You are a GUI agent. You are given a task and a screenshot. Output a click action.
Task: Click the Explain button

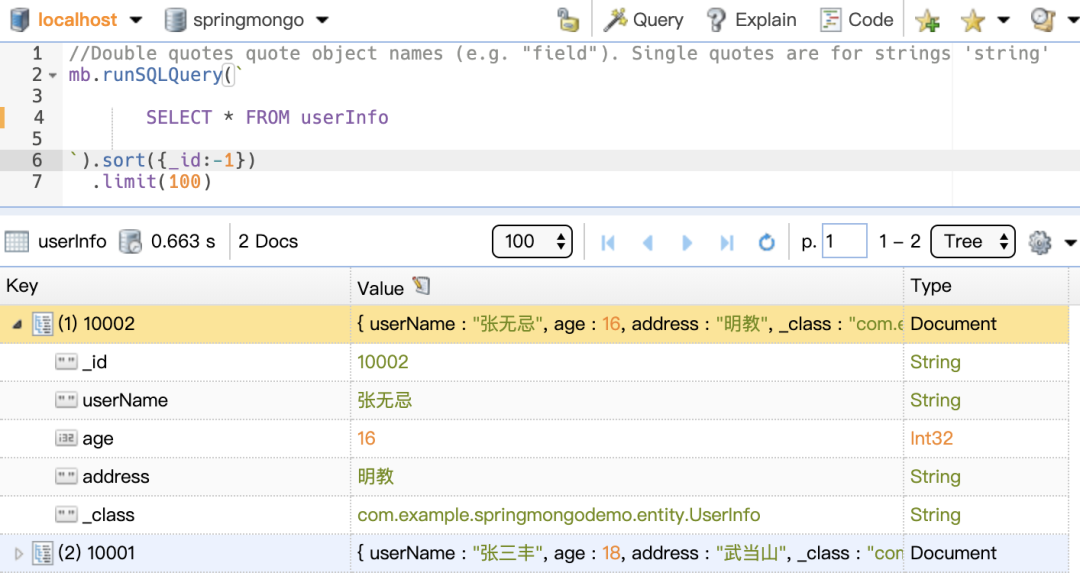(751, 20)
